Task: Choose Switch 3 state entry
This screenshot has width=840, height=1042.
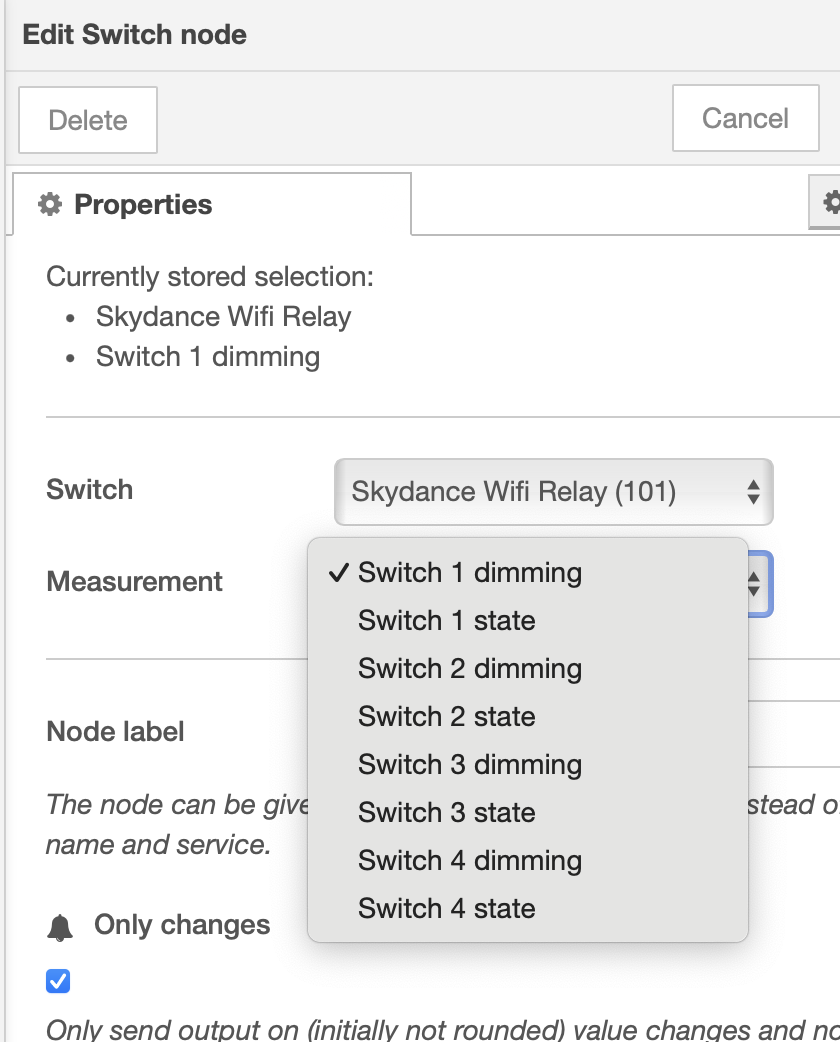Action: click(x=446, y=813)
